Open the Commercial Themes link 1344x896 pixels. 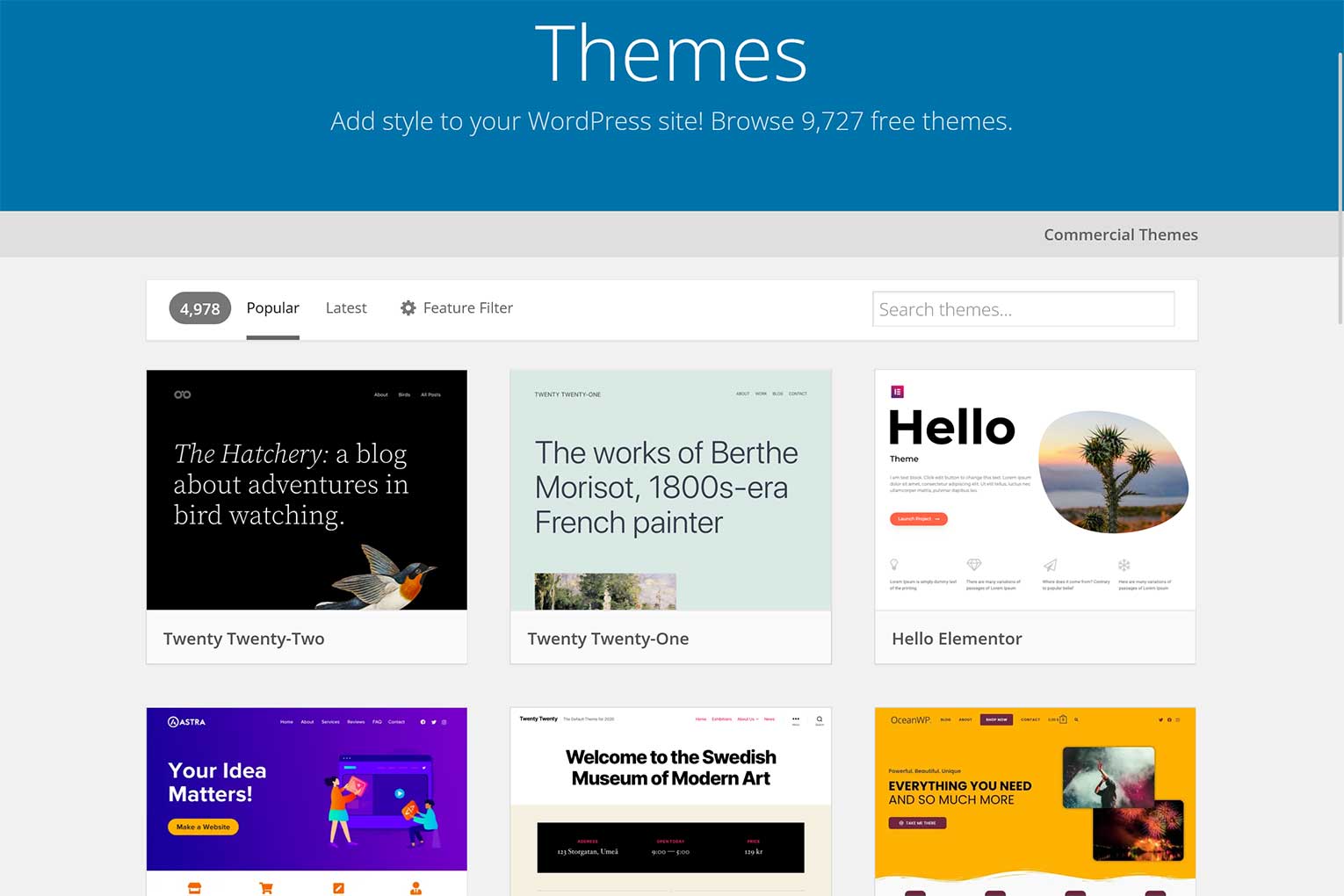(1121, 235)
